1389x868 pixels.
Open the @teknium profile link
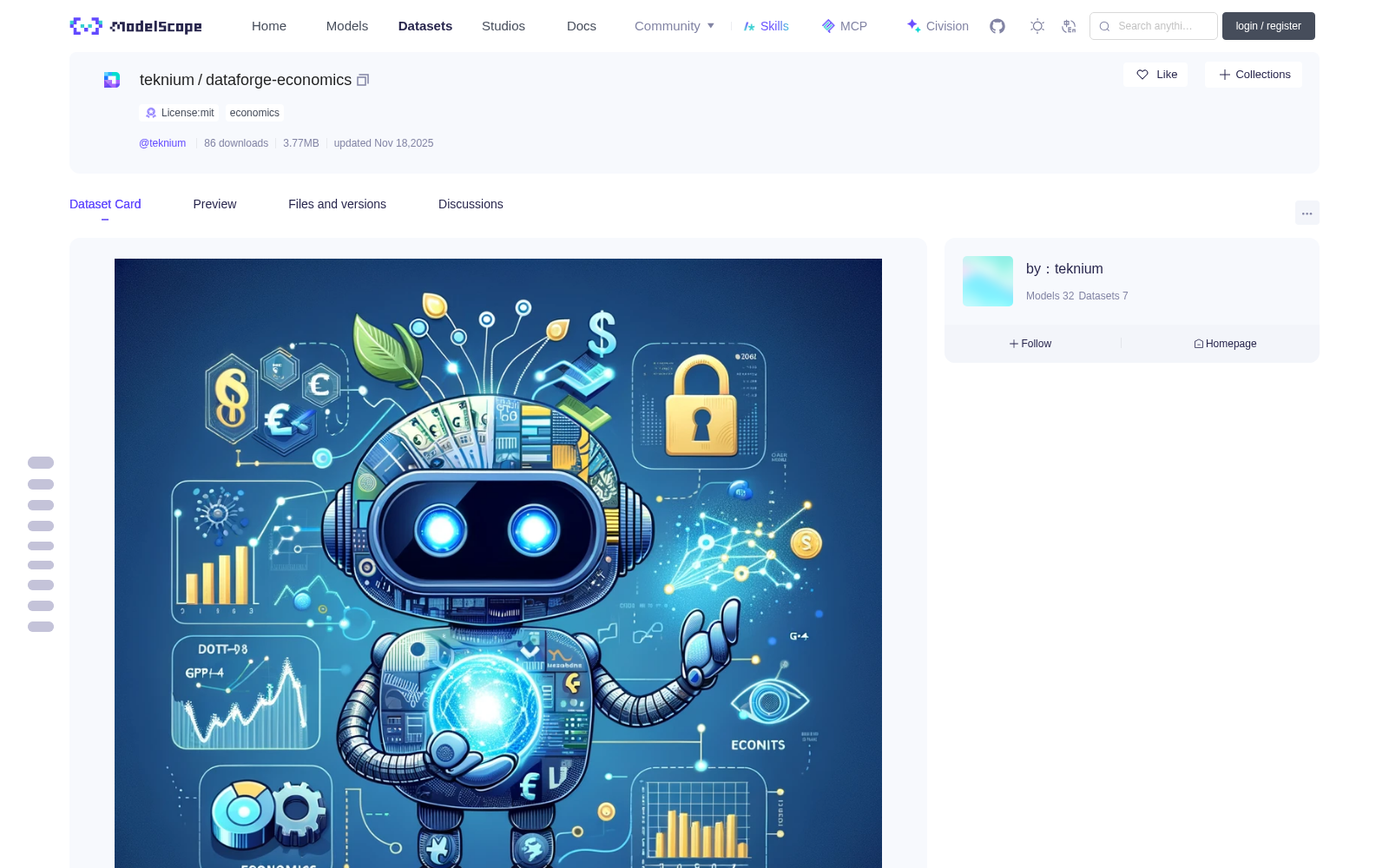tap(162, 143)
